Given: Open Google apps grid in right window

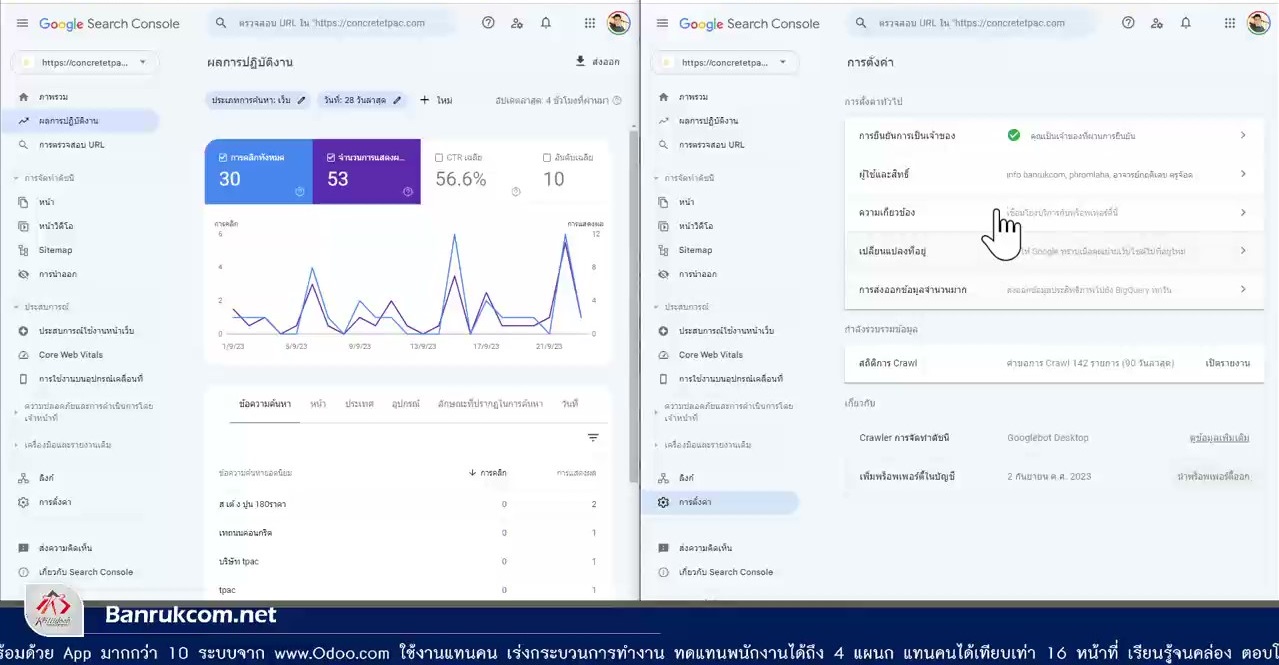Looking at the screenshot, I should pyautogui.click(x=1230, y=23).
